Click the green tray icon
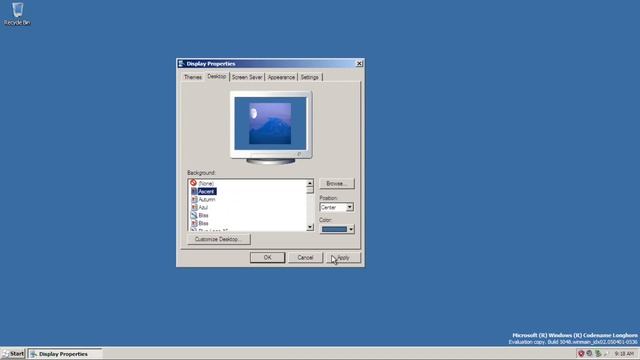 [x=598, y=353]
